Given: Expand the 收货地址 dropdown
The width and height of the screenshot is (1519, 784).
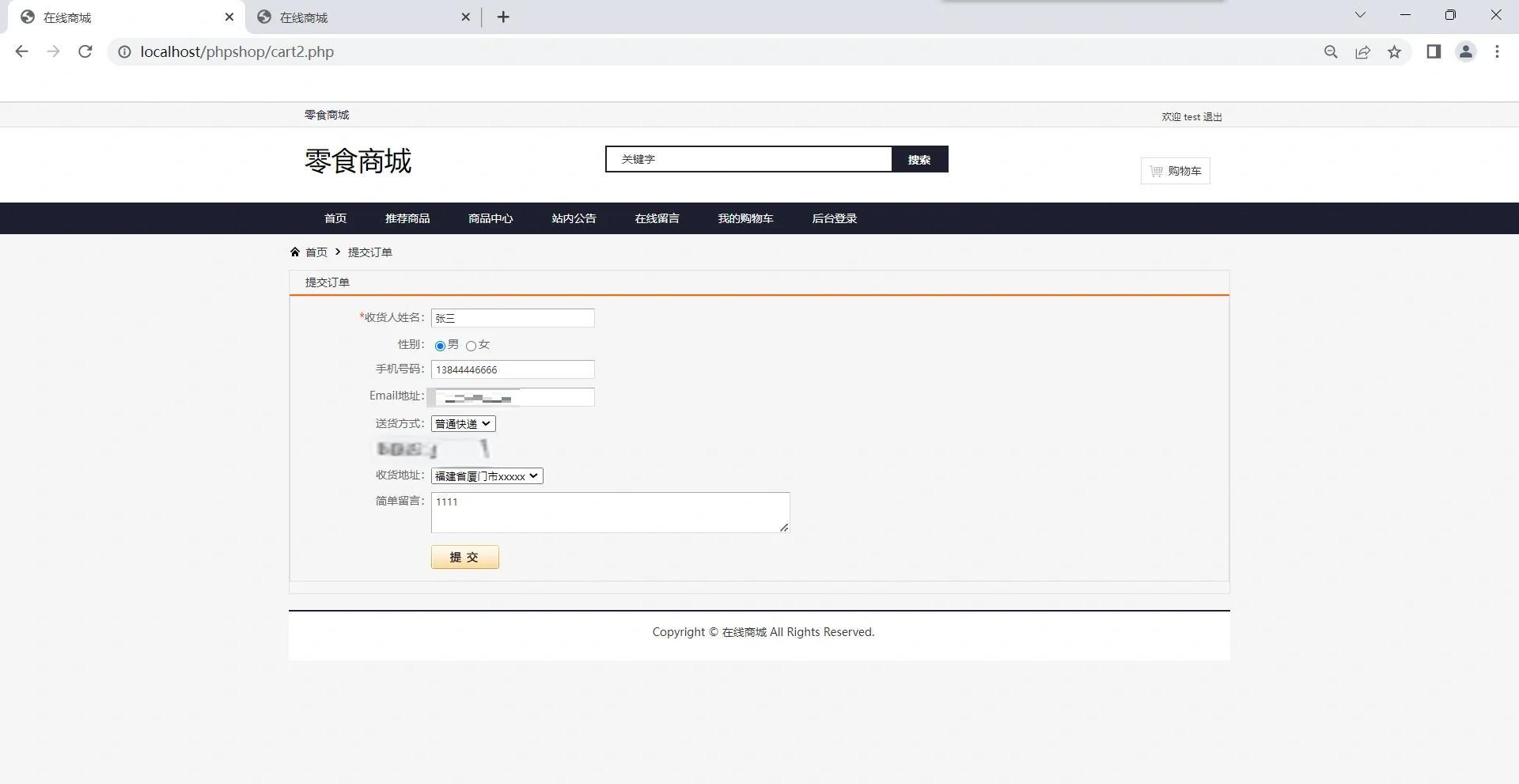Looking at the screenshot, I should [x=487, y=476].
